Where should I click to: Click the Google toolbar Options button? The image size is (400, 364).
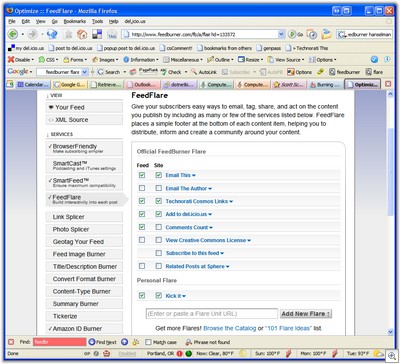coord(299,72)
